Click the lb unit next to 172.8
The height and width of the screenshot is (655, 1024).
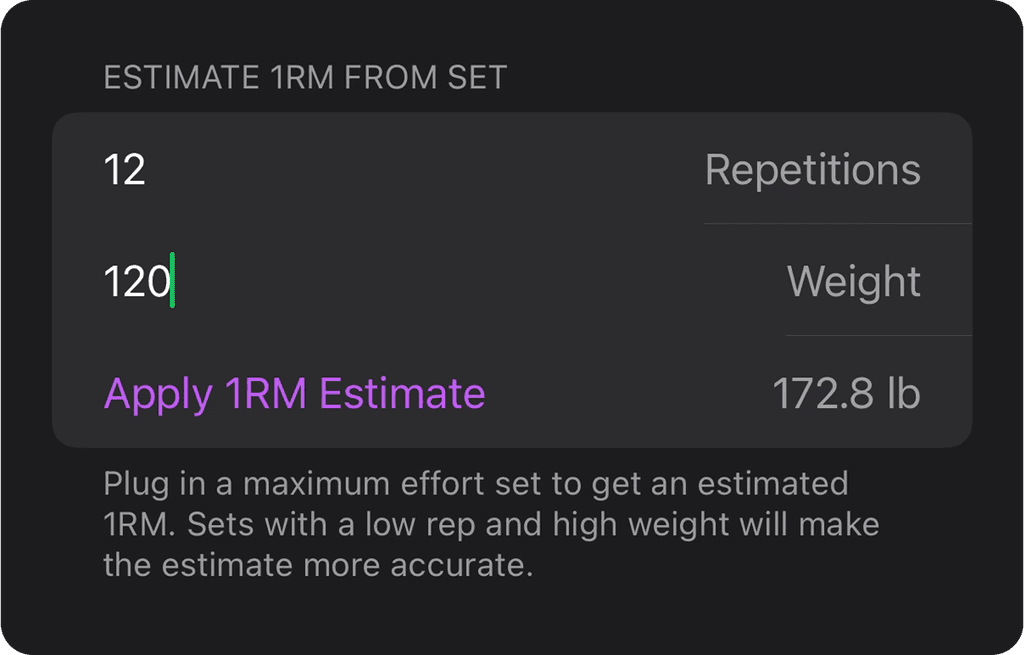tap(901, 394)
